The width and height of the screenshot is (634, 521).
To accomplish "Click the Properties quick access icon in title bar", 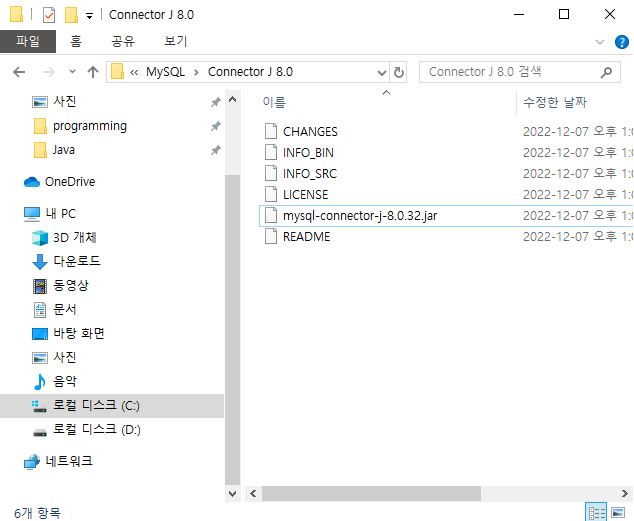I will 49,15.
